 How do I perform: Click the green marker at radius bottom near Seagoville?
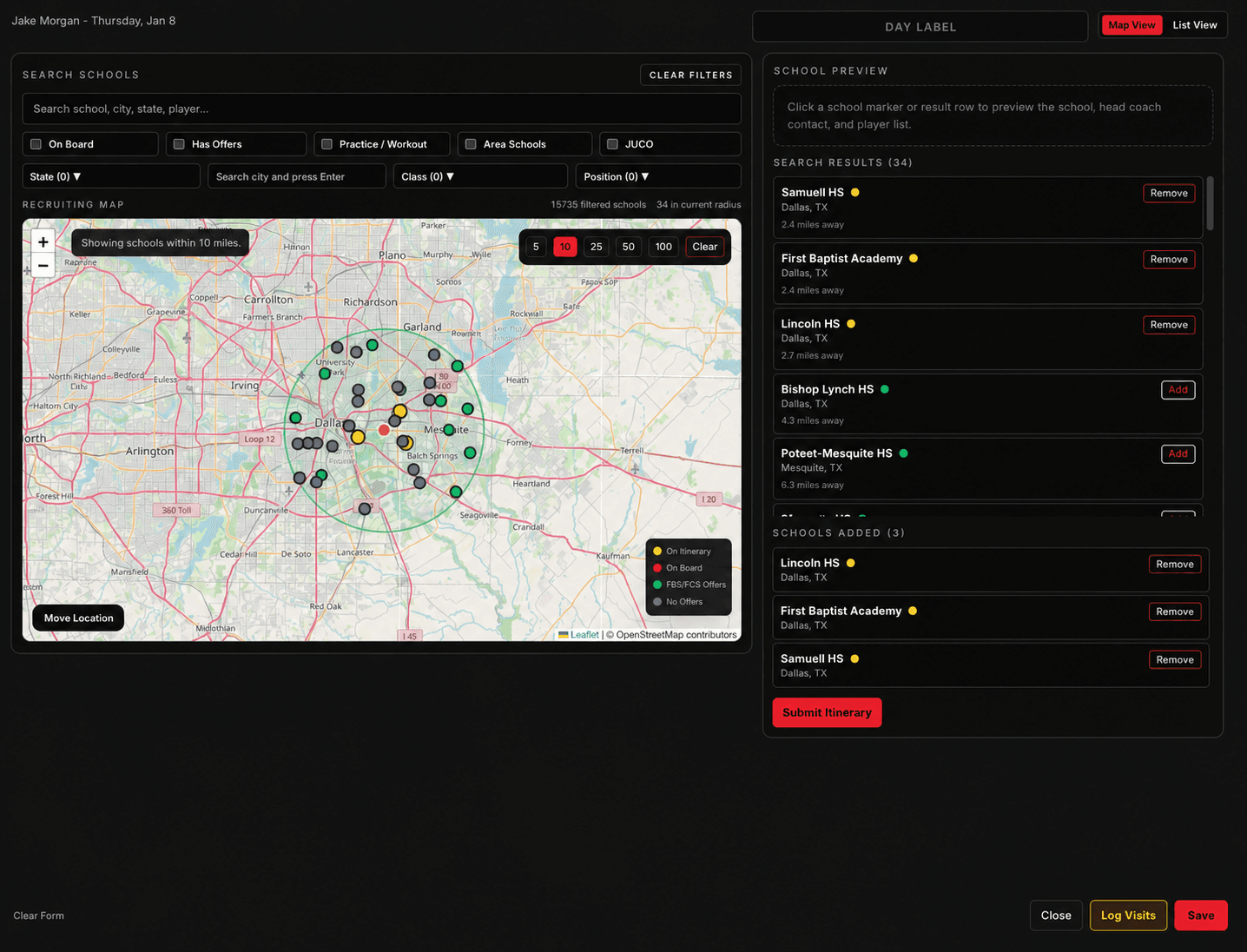pyautogui.click(x=456, y=492)
